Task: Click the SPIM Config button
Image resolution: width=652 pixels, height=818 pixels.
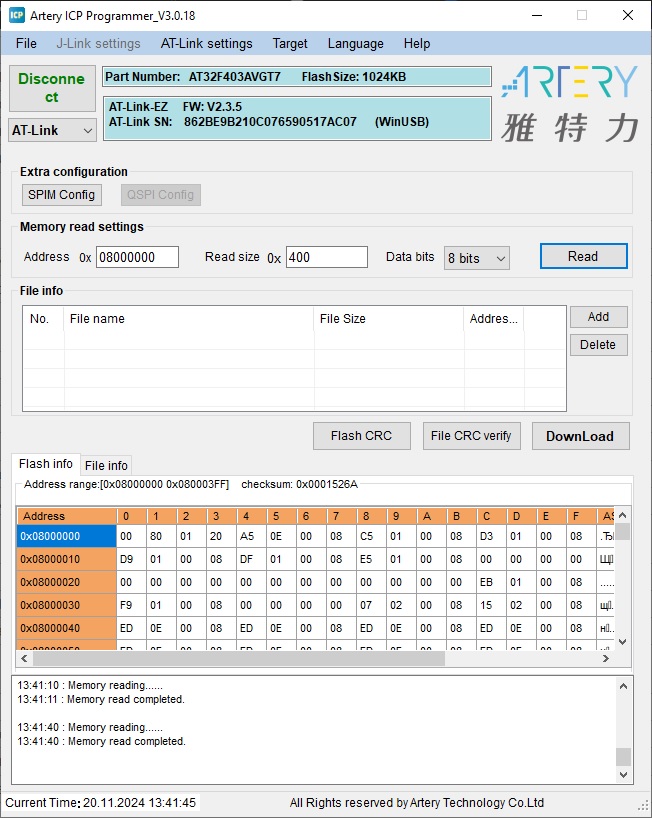Action: pyautogui.click(x=62, y=195)
